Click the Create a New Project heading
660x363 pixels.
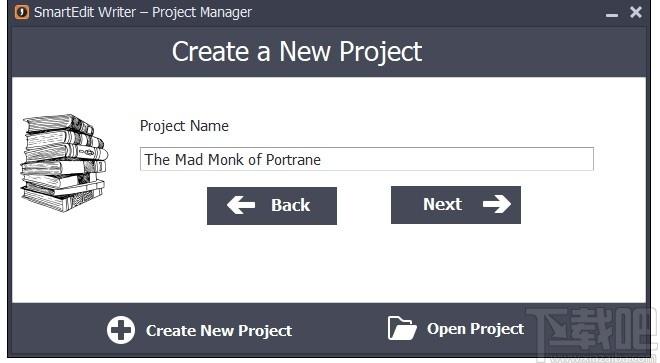click(297, 52)
